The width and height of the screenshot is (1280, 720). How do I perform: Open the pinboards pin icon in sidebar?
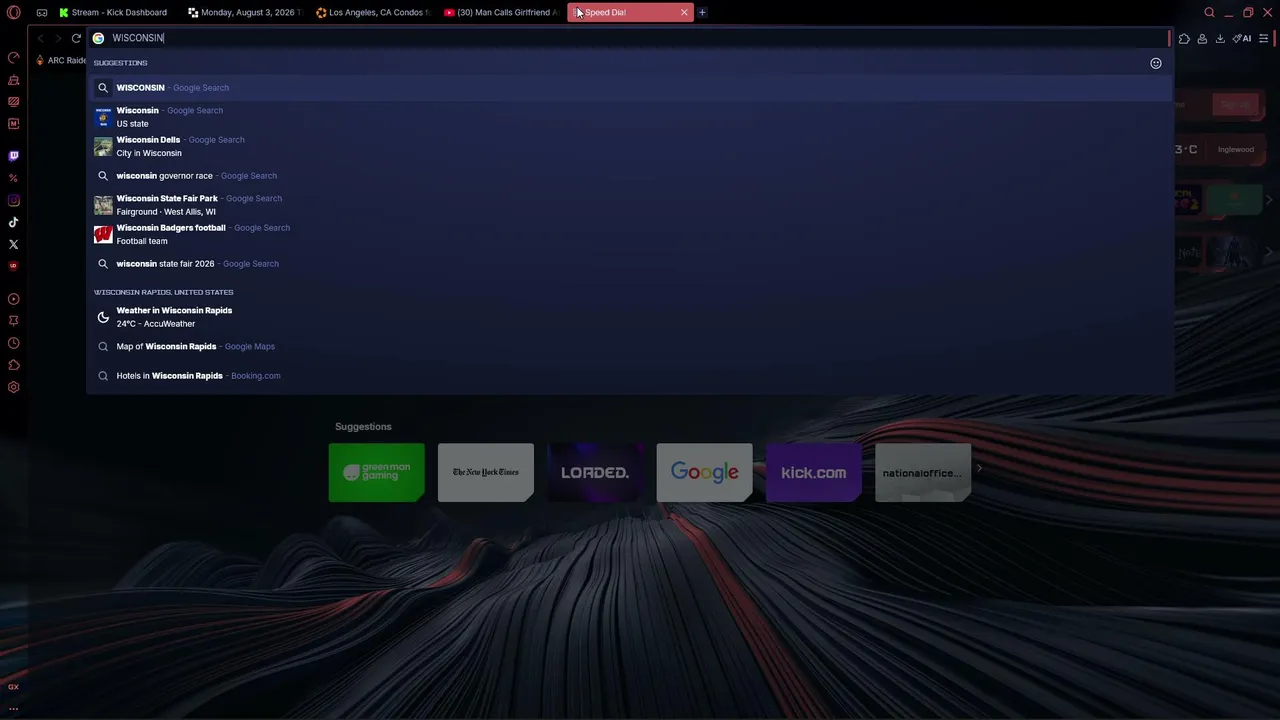click(x=13, y=321)
